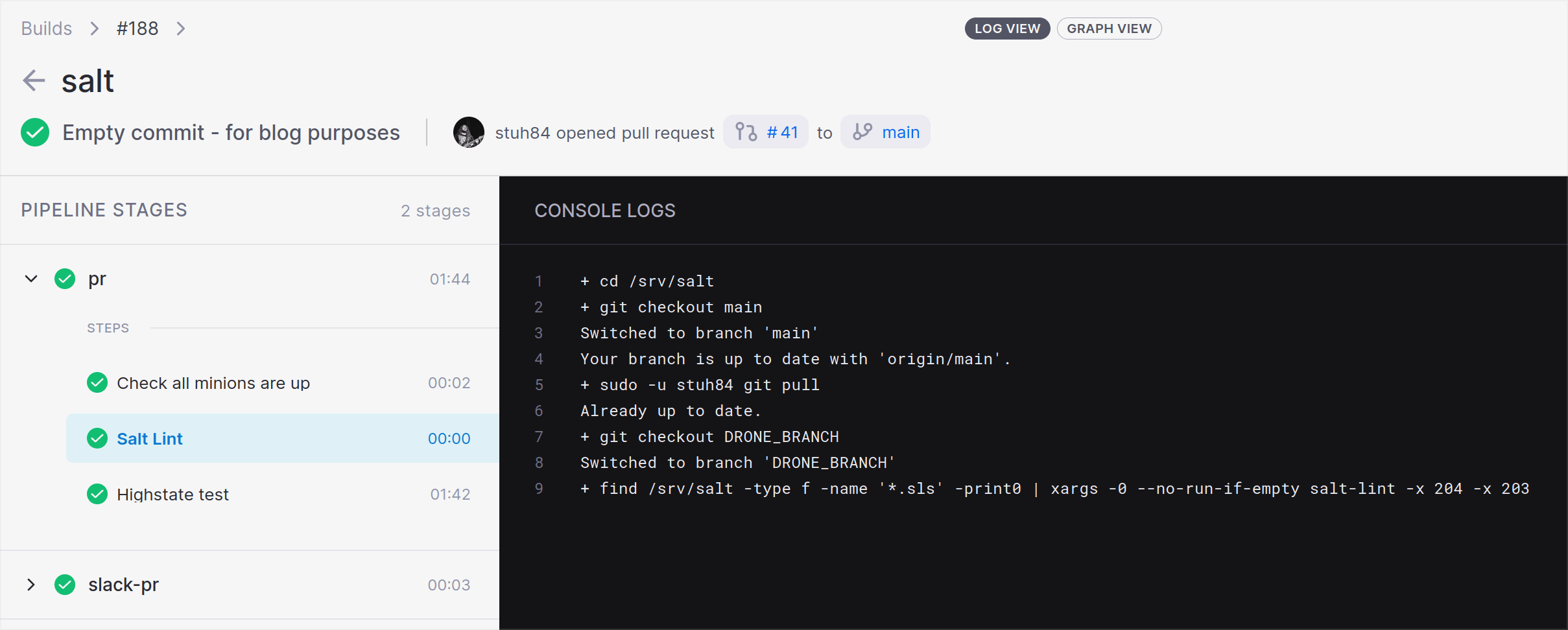Click the back arrow next to salt

pyautogui.click(x=34, y=81)
